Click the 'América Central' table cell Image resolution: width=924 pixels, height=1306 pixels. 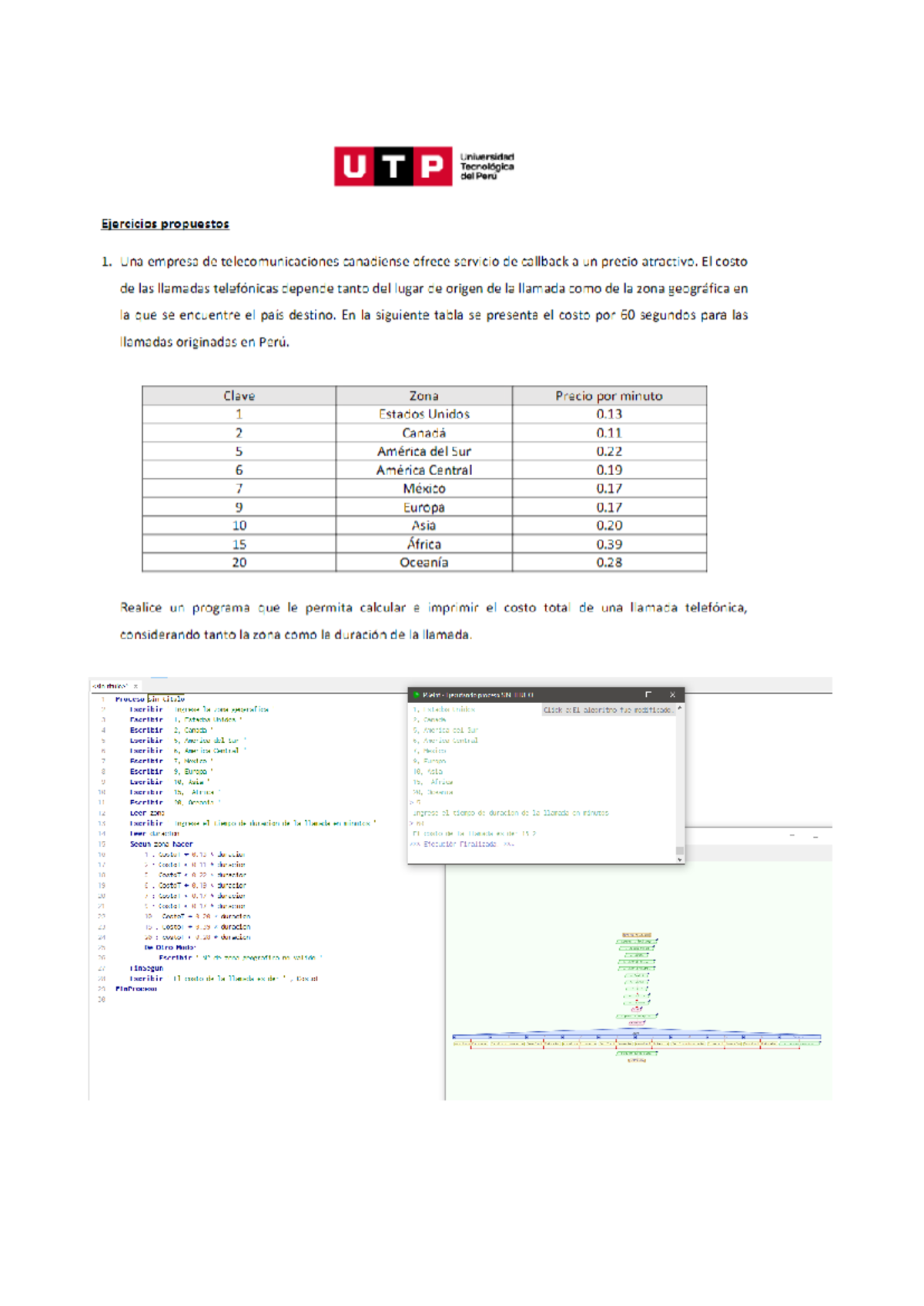point(423,470)
